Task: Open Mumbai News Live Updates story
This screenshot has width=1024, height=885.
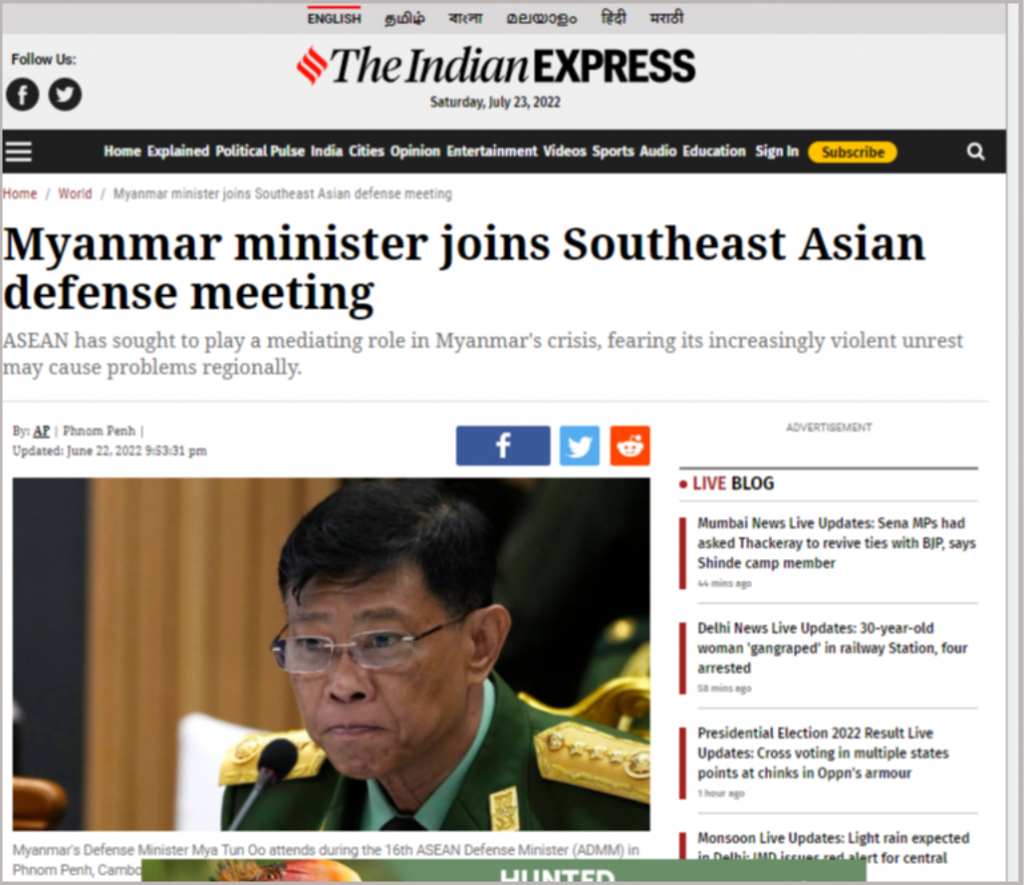Action: 836,543
